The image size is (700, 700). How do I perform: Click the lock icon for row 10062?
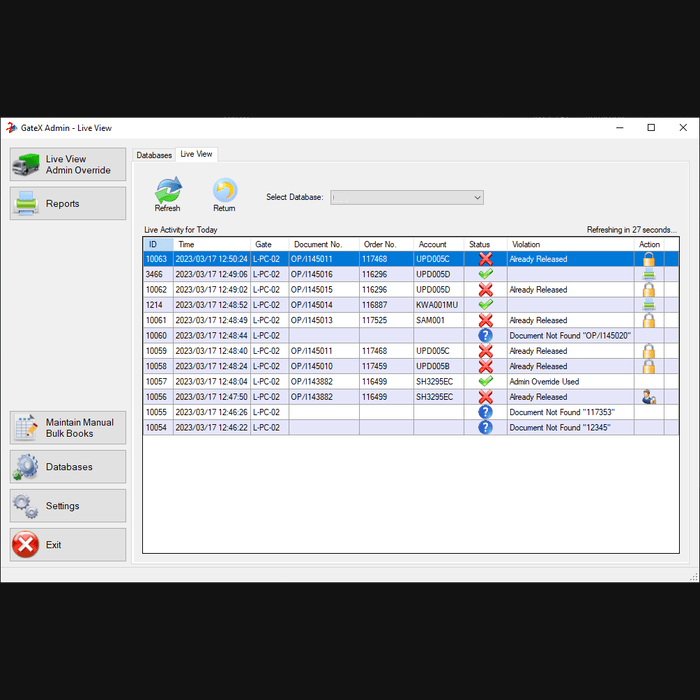tap(649, 290)
